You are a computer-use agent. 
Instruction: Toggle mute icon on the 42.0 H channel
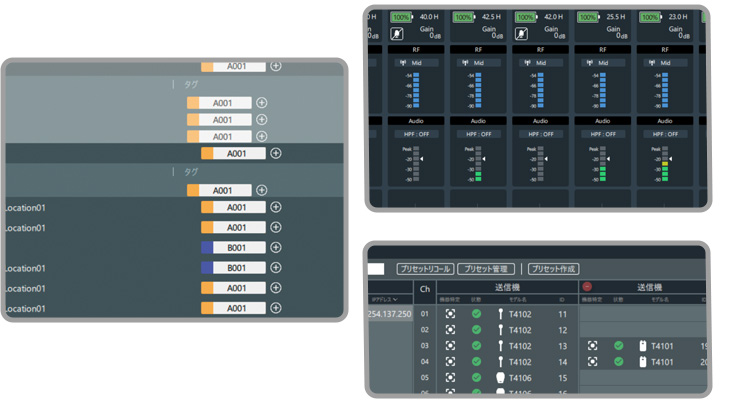click(x=521, y=34)
